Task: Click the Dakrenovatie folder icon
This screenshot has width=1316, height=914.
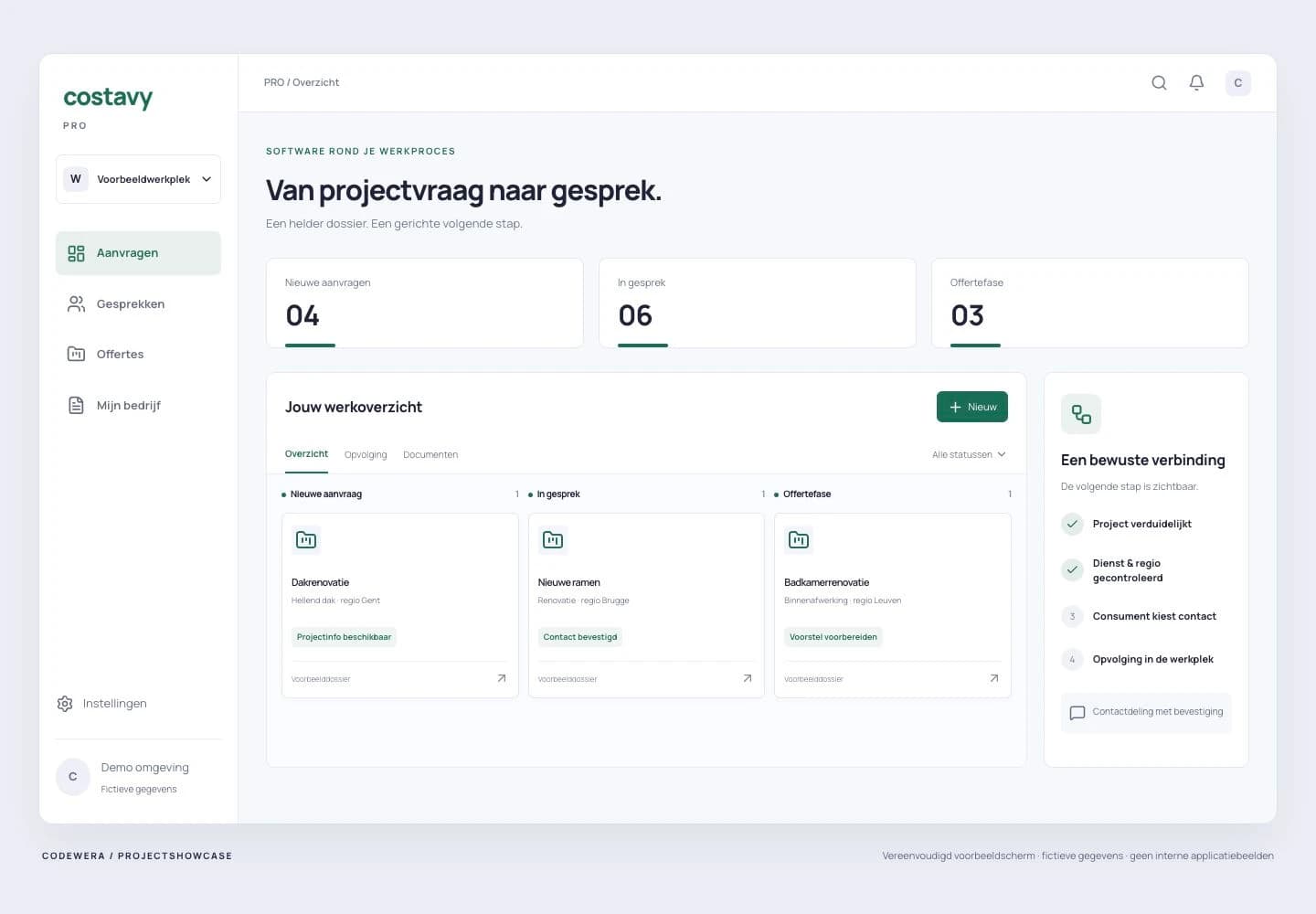Action: 306,540
